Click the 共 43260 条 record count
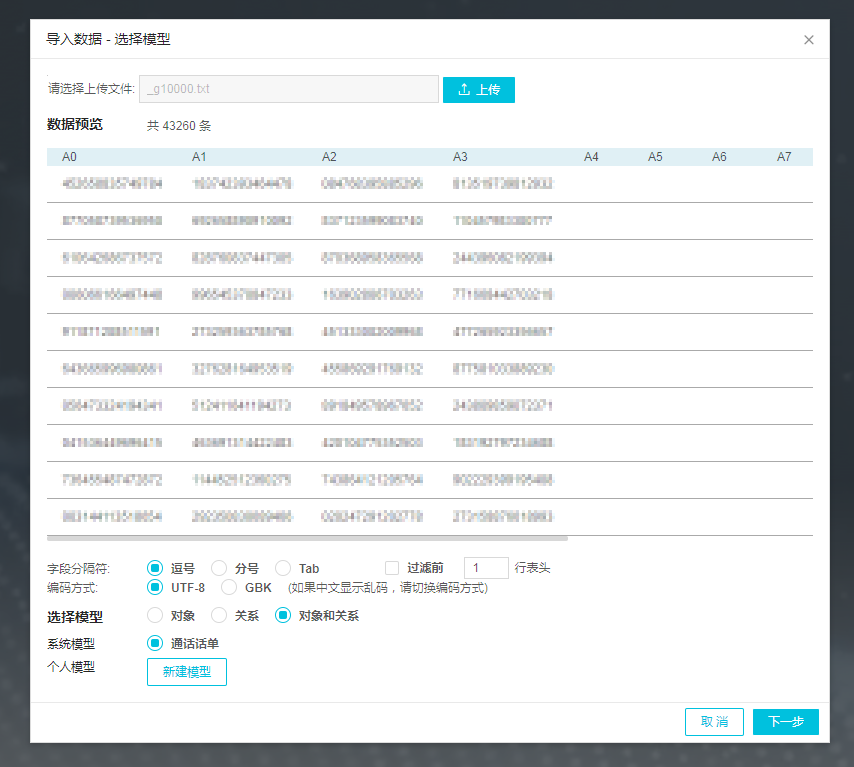Image resolution: width=854 pixels, height=767 pixels. coord(179,126)
